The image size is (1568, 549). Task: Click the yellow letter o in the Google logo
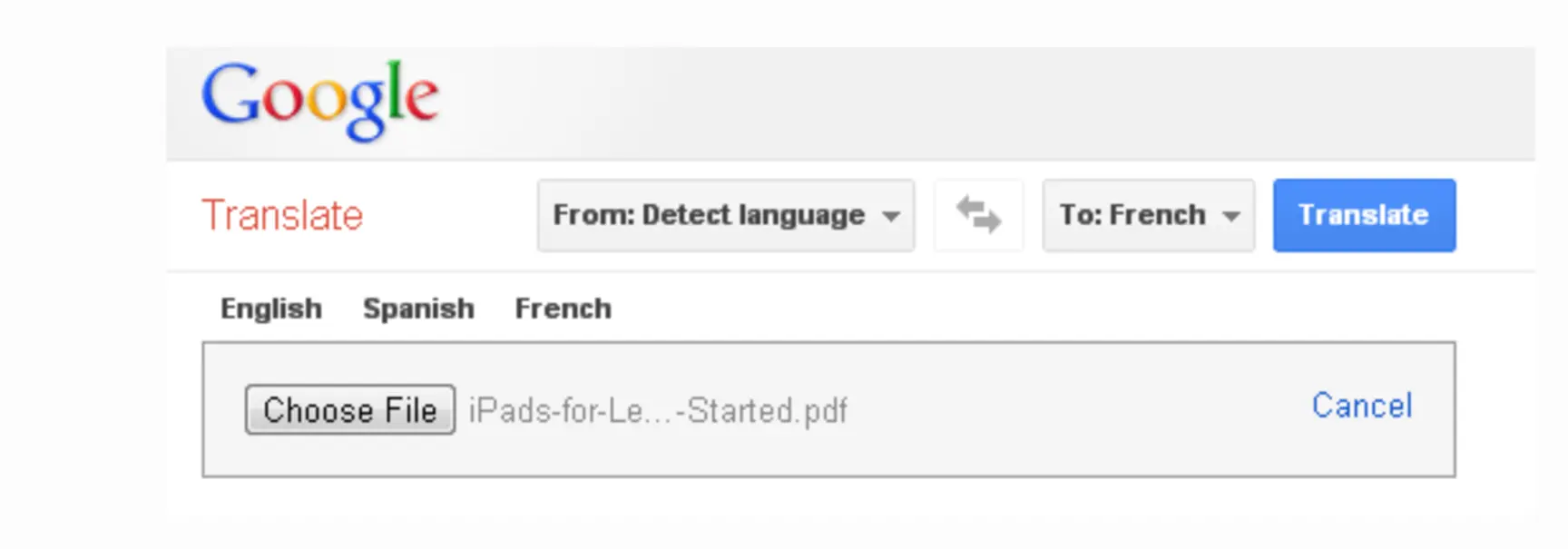coord(327,100)
